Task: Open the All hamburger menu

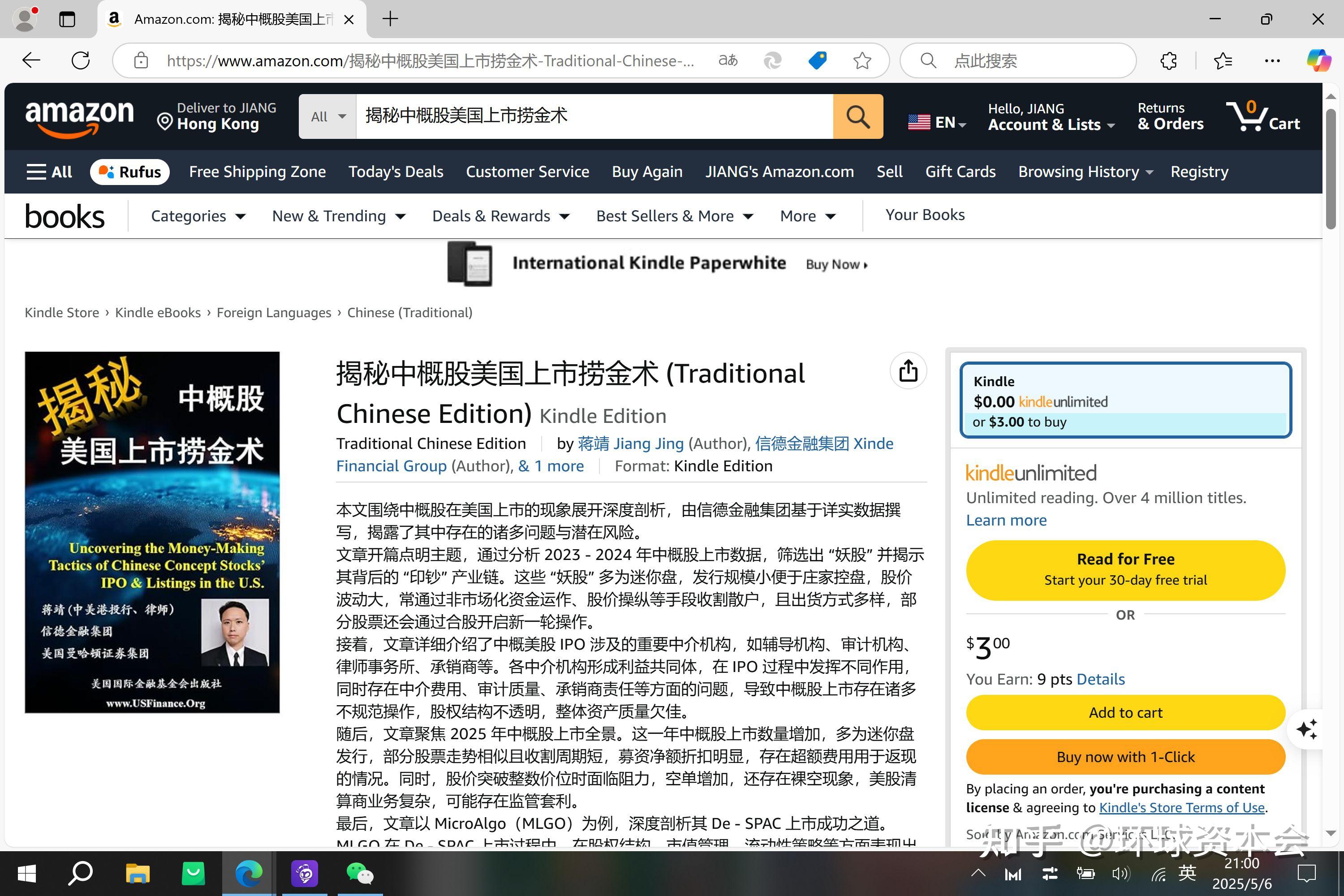Action: 49,172
